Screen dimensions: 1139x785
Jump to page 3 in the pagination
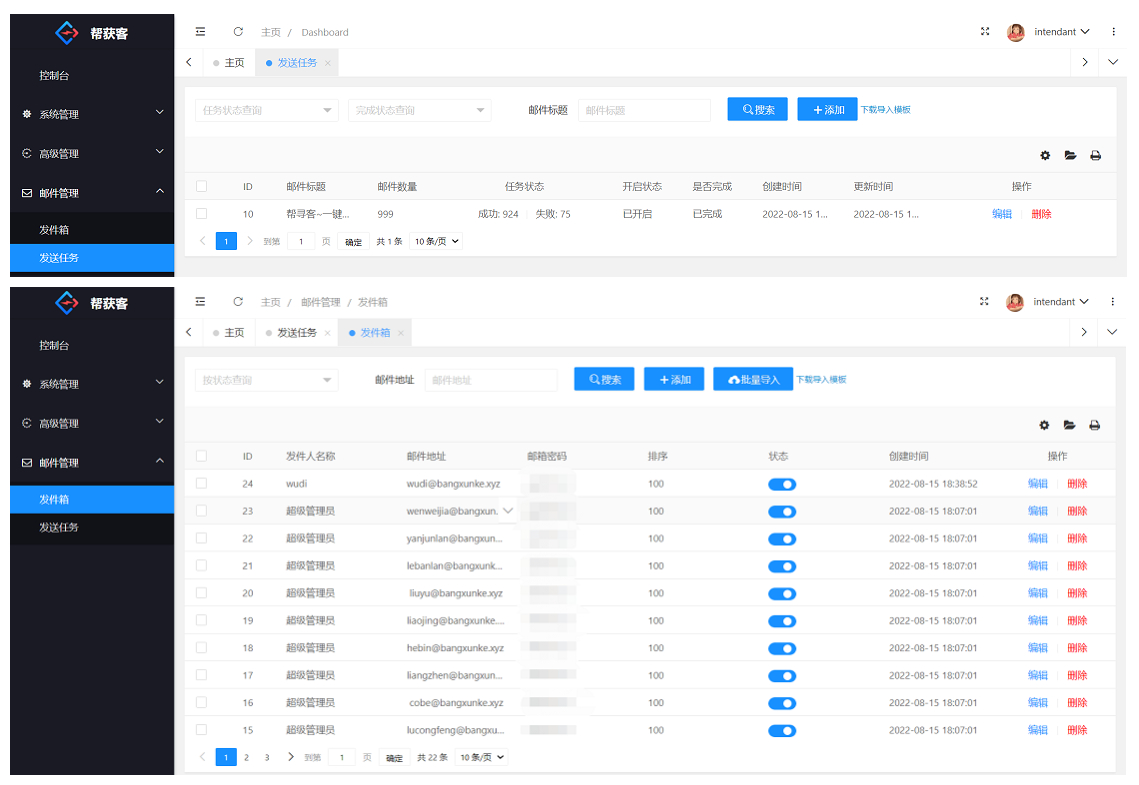(267, 758)
